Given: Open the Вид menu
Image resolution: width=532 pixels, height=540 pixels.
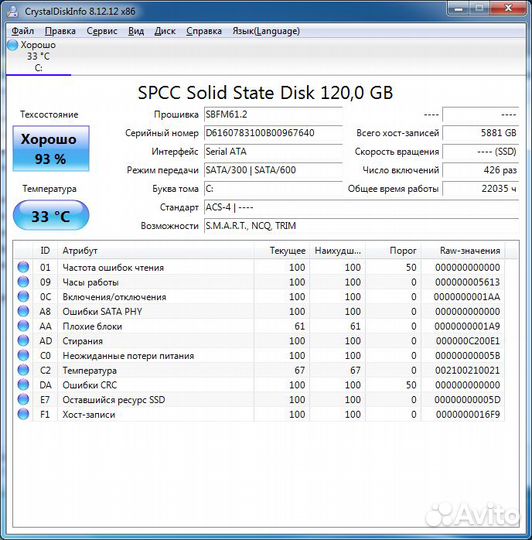Looking at the screenshot, I should point(136,31).
